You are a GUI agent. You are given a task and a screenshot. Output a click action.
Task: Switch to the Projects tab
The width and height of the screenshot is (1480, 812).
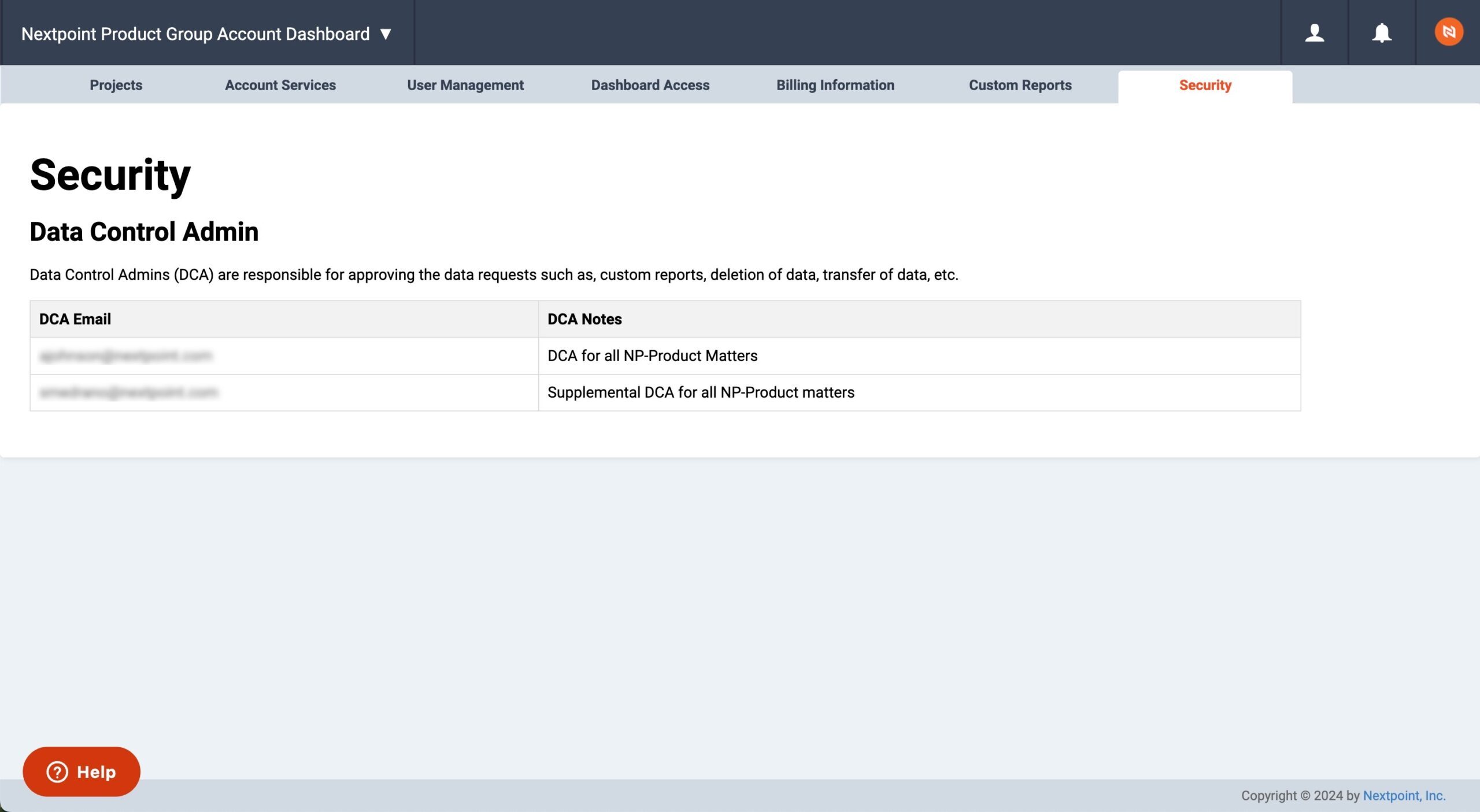tap(116, 85)
